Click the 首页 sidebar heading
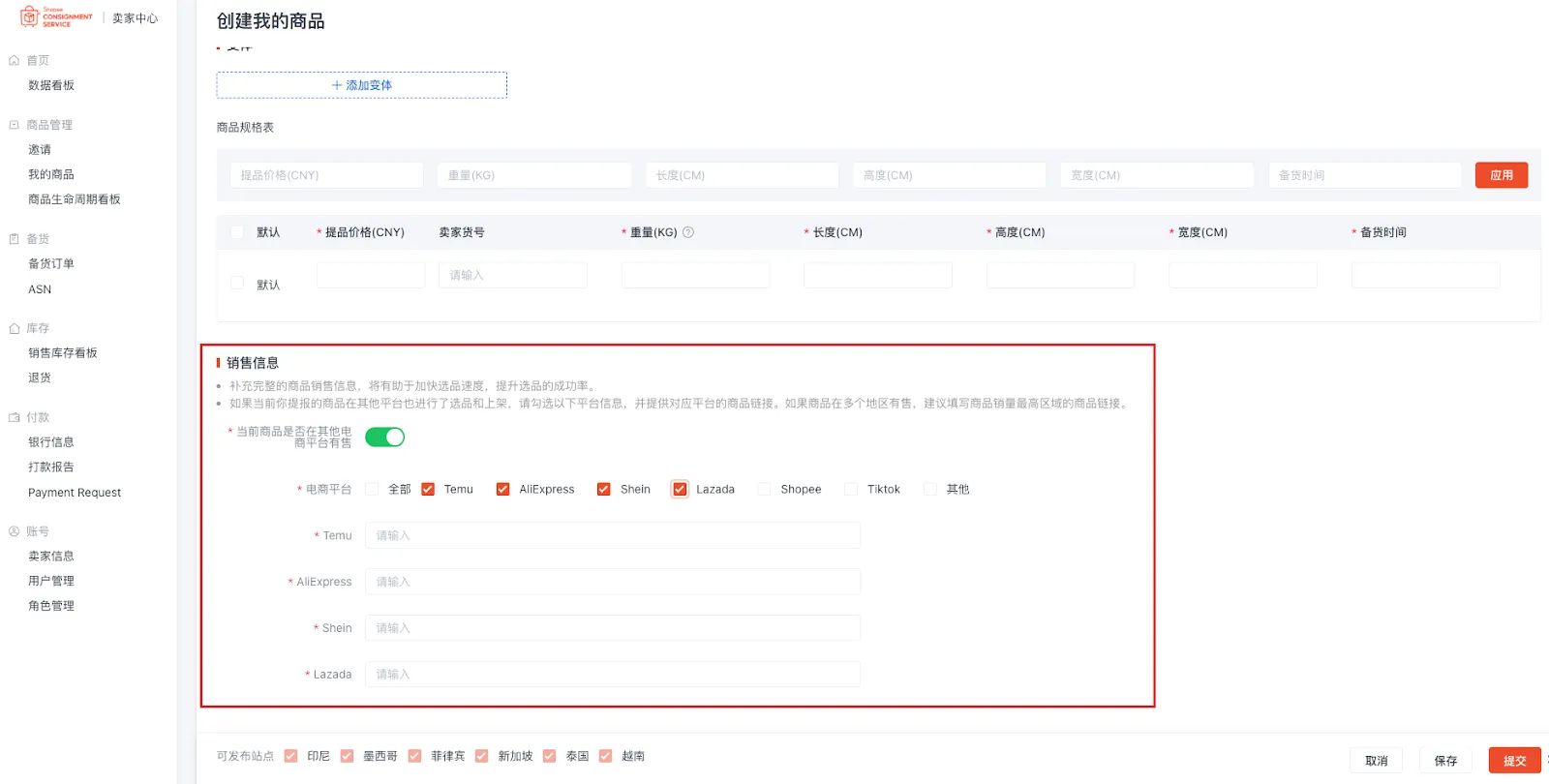 (38, 60)
